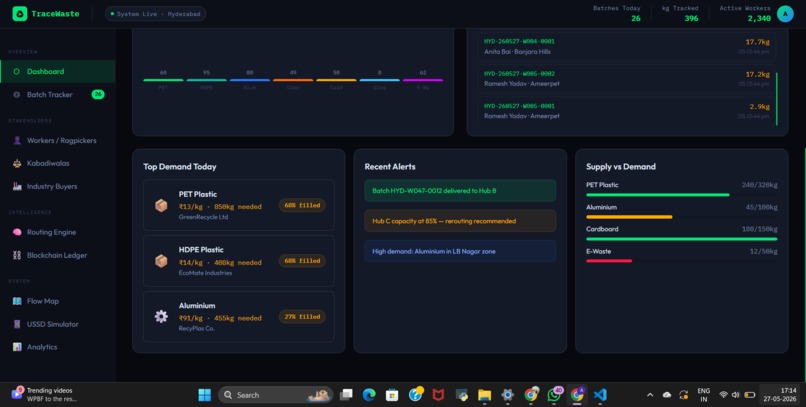Open File Explorer from the taskbar

click(484, 395)
